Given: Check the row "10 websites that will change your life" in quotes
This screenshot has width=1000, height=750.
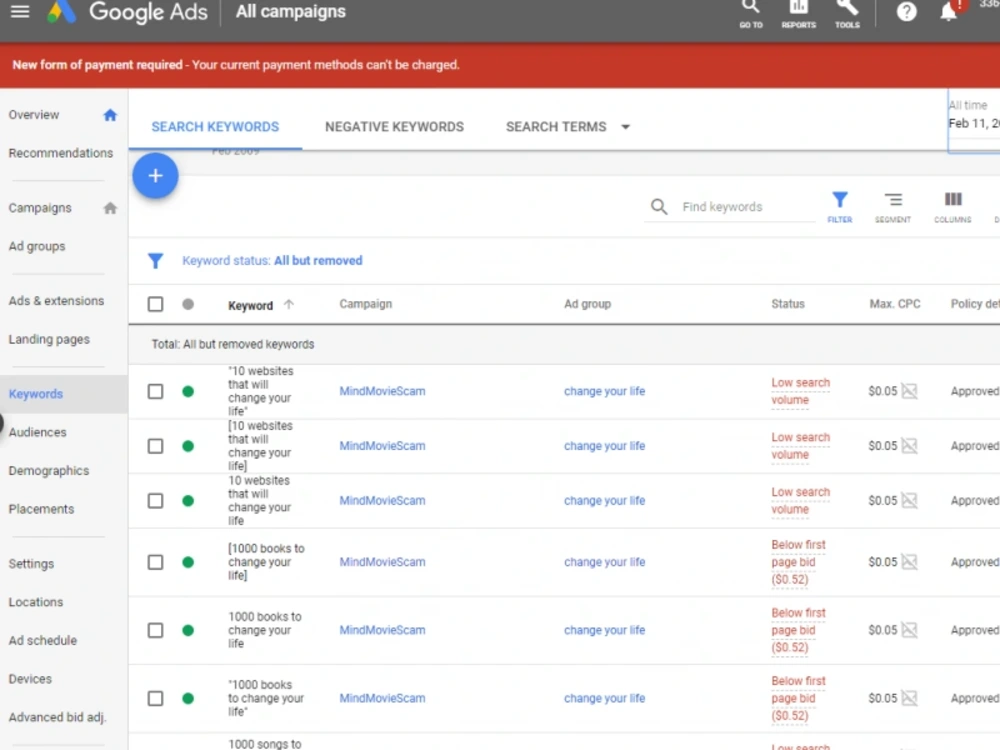Looking at the screenshot, I should 156,392.
